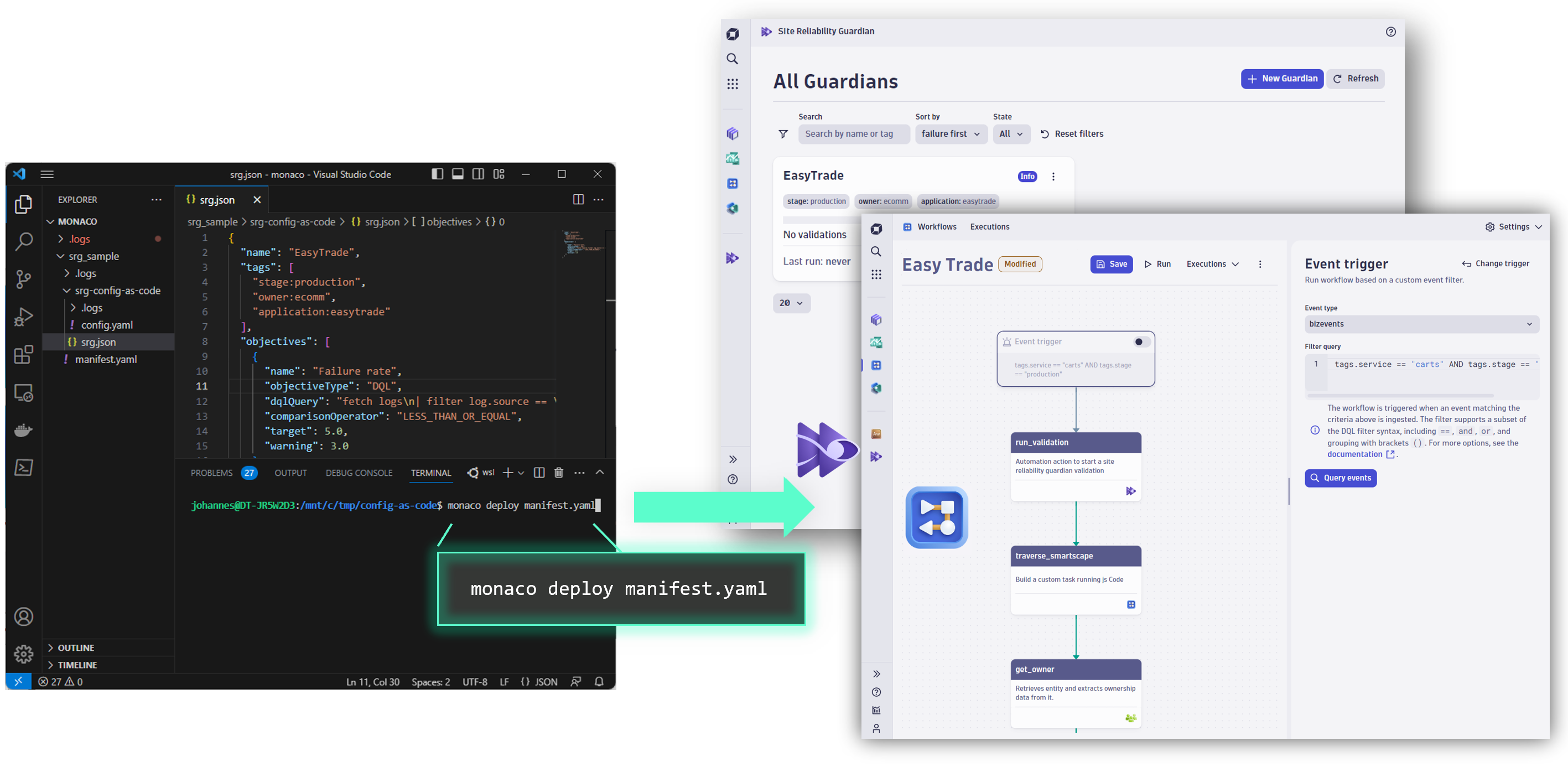Toggle VS Code secondary side bar layout
This screenshot has height=777, width=1568.
tap(479, 174)
